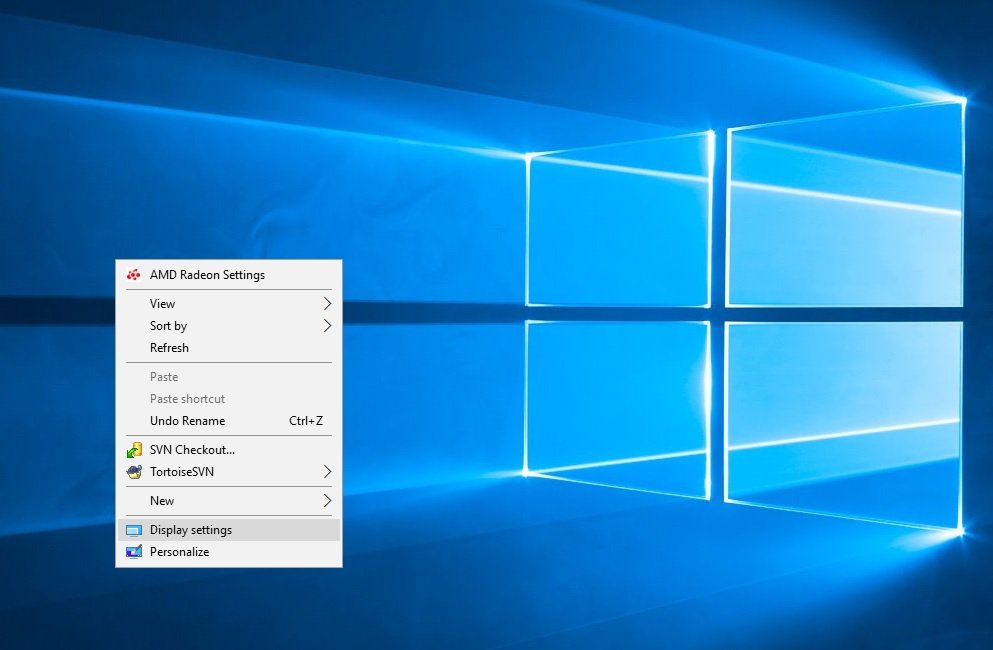
Task: Open AMD Radeon Settings from context menu
Action: coord(229,275)
